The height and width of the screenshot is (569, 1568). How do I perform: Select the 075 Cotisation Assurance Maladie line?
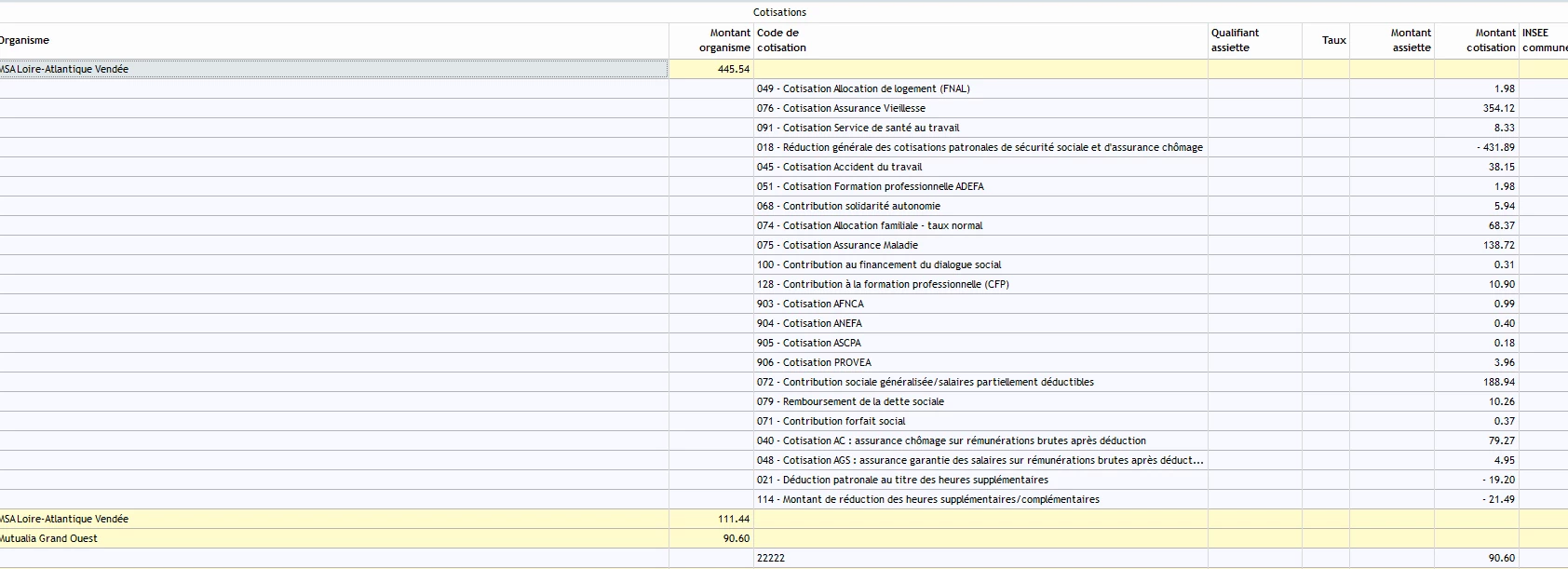837,245
